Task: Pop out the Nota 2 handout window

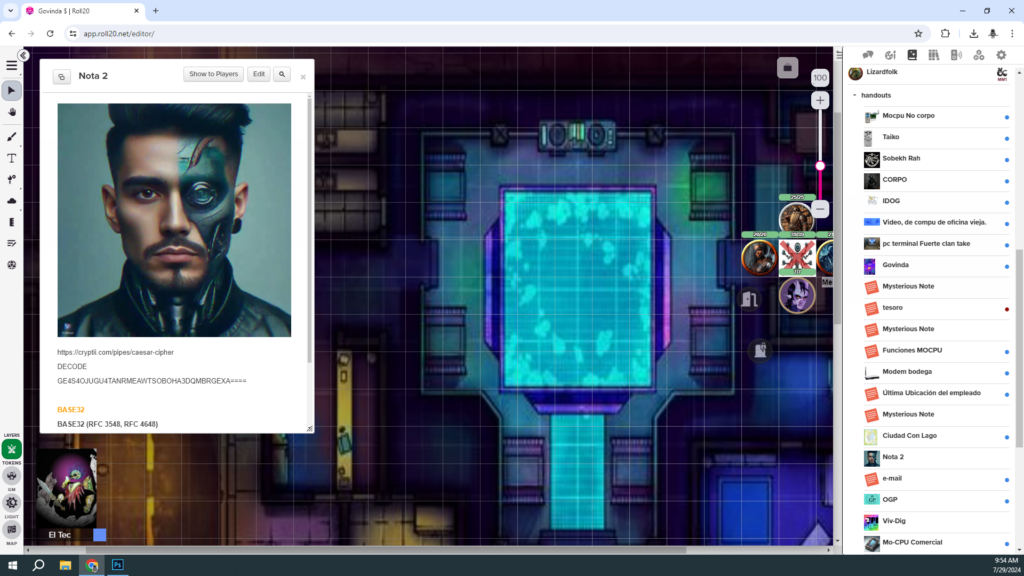Action: click(x=61, y=77)
